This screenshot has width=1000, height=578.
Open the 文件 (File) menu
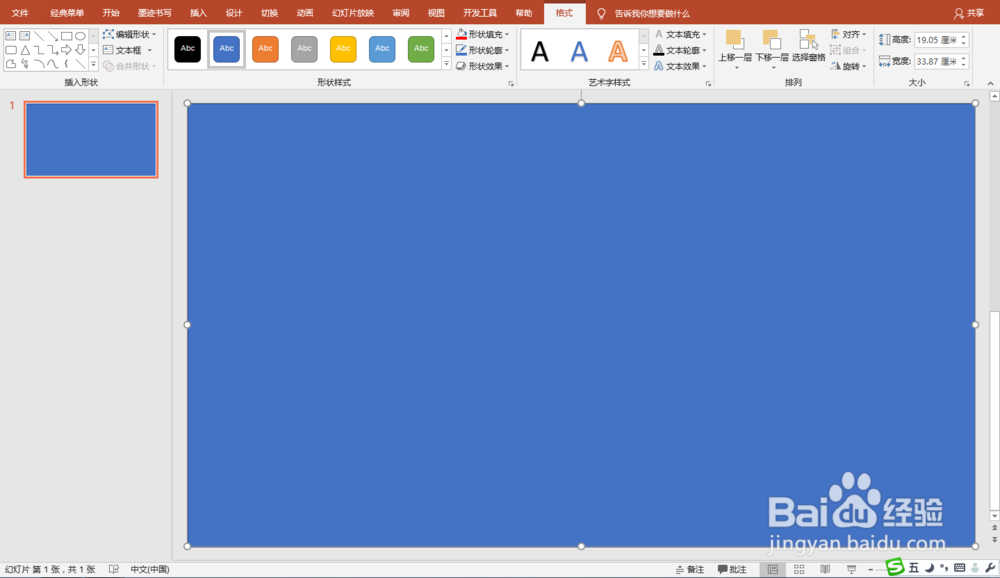point(20,13)
